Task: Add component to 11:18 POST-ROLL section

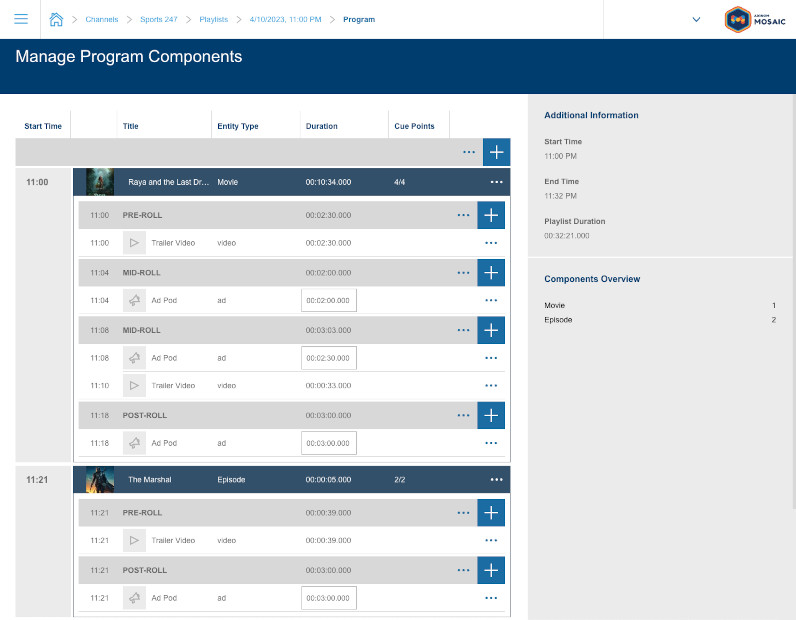Action: [x=491, y=415]
